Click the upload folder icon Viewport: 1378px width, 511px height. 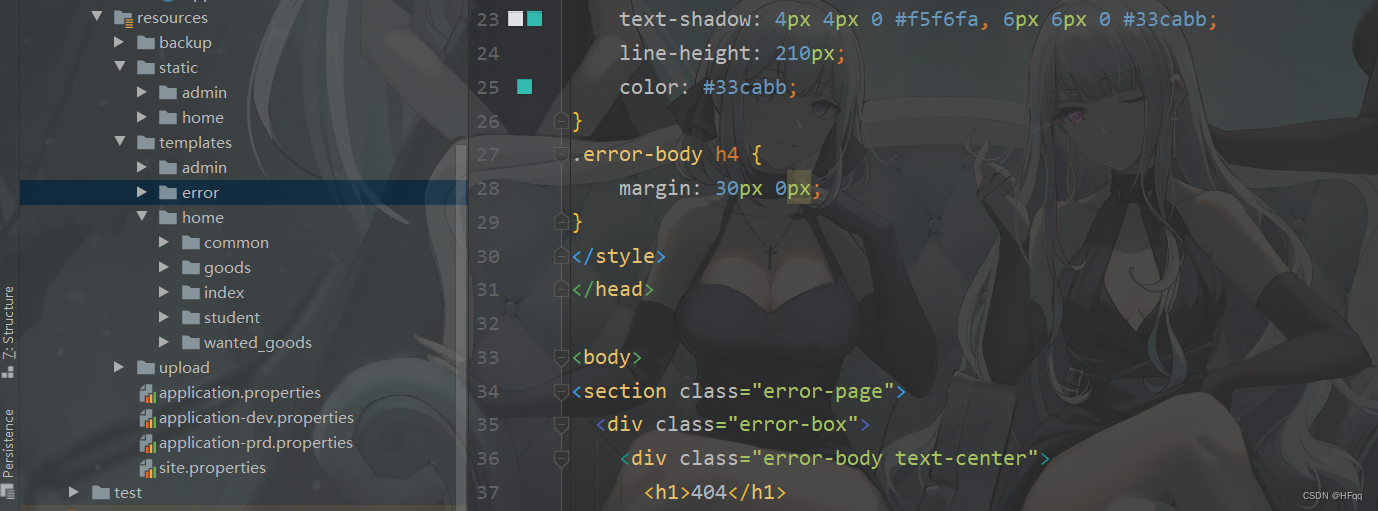click(x=146, y=368)
